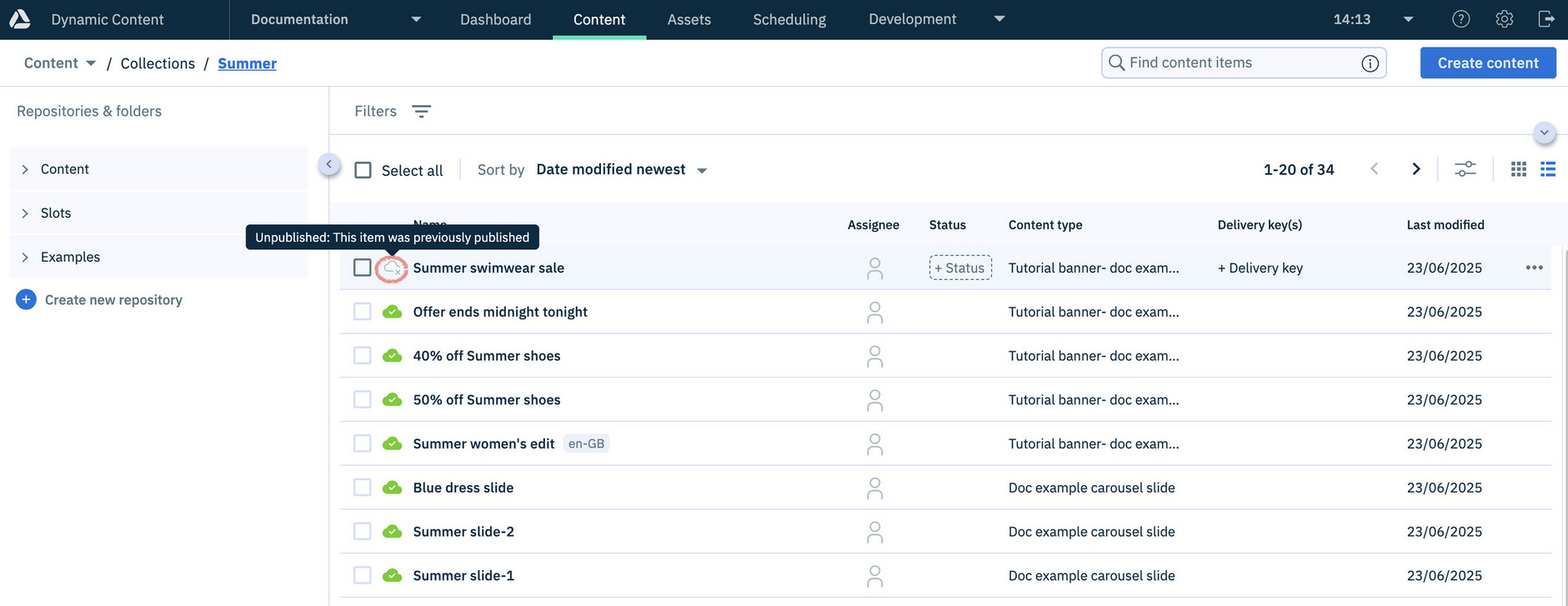
Task: Check the 50% off Summer shoes checkbox
Action: [x=362, y=399]
